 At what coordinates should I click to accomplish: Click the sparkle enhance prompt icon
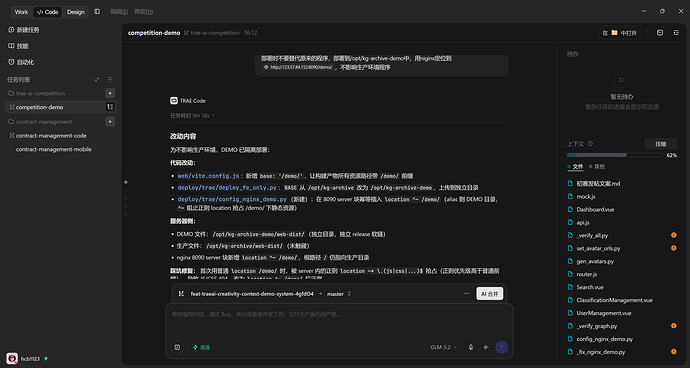click(x=486, y=347)
